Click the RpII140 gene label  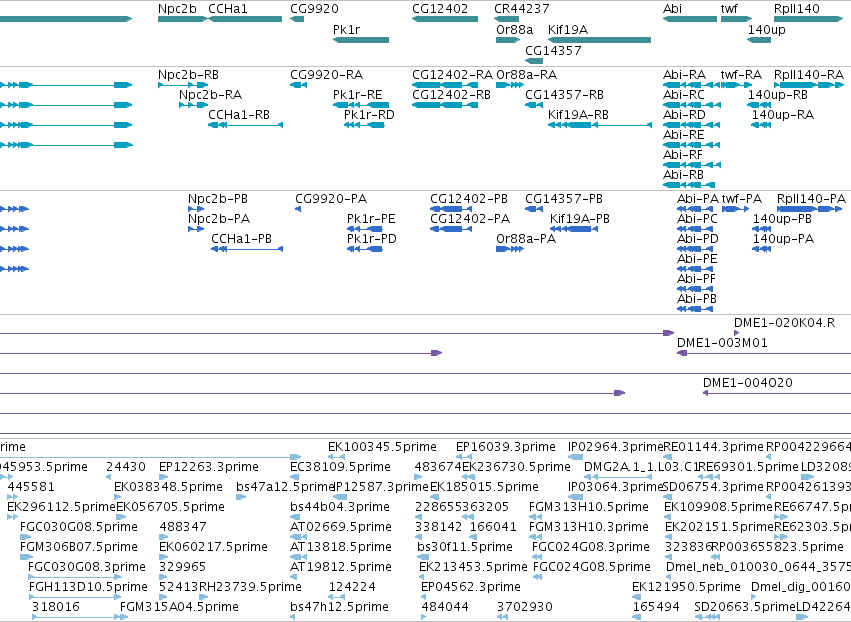(x=797, y=9)
